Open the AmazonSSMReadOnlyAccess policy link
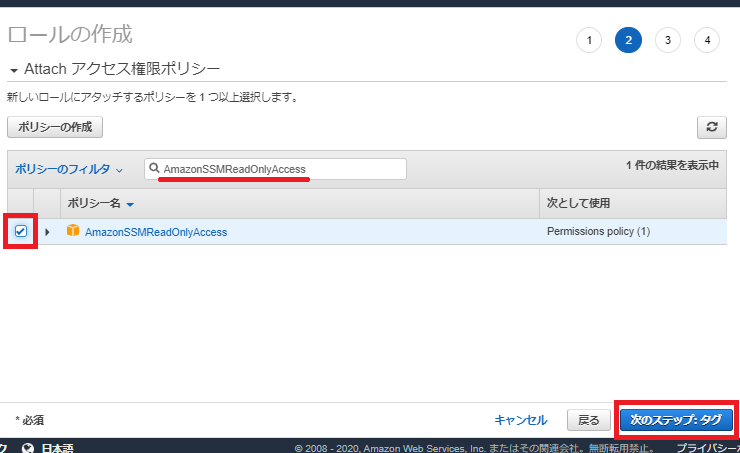This screenshot has width=740, height=453. pos(156,232)
